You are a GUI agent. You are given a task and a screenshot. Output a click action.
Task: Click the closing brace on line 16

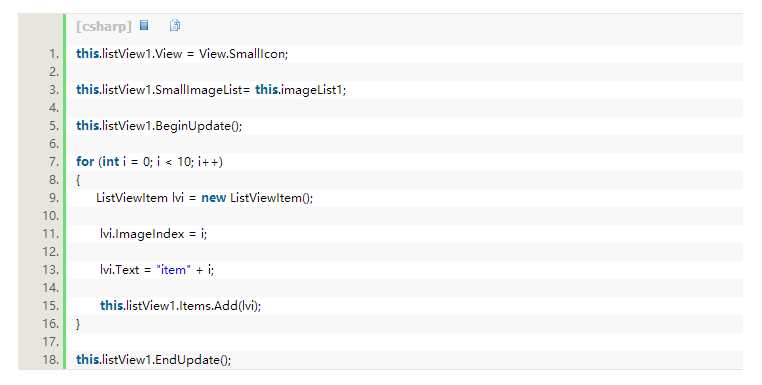[78, 324]
